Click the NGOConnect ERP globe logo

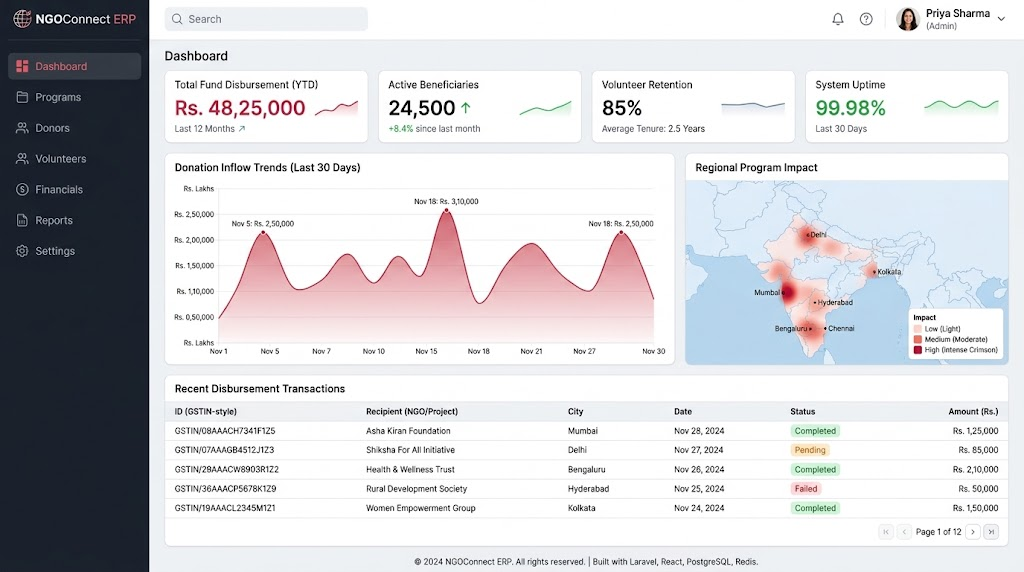(x=22, y=19)
